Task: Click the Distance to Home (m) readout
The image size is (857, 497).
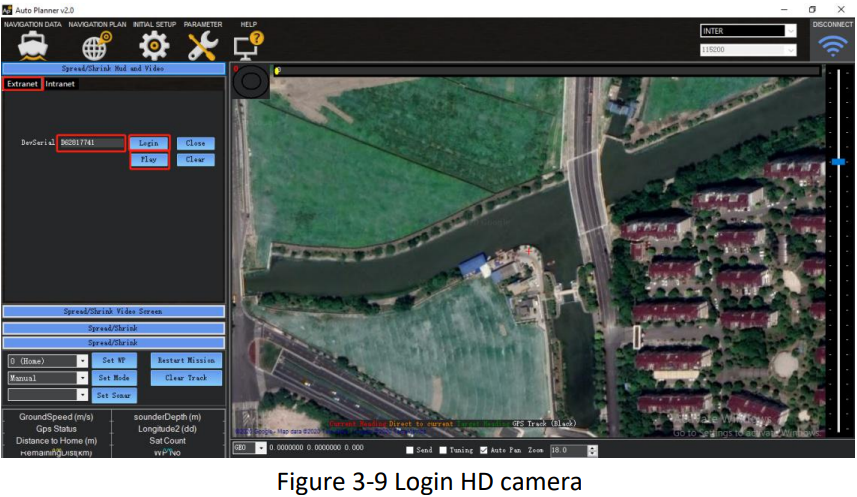Action: click(56, 441)
